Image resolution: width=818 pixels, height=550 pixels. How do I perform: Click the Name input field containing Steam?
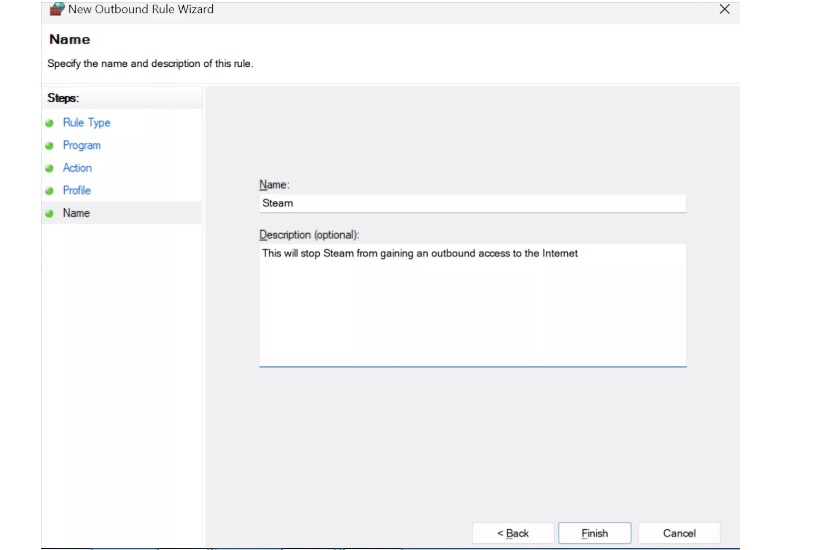click(473, 203)
